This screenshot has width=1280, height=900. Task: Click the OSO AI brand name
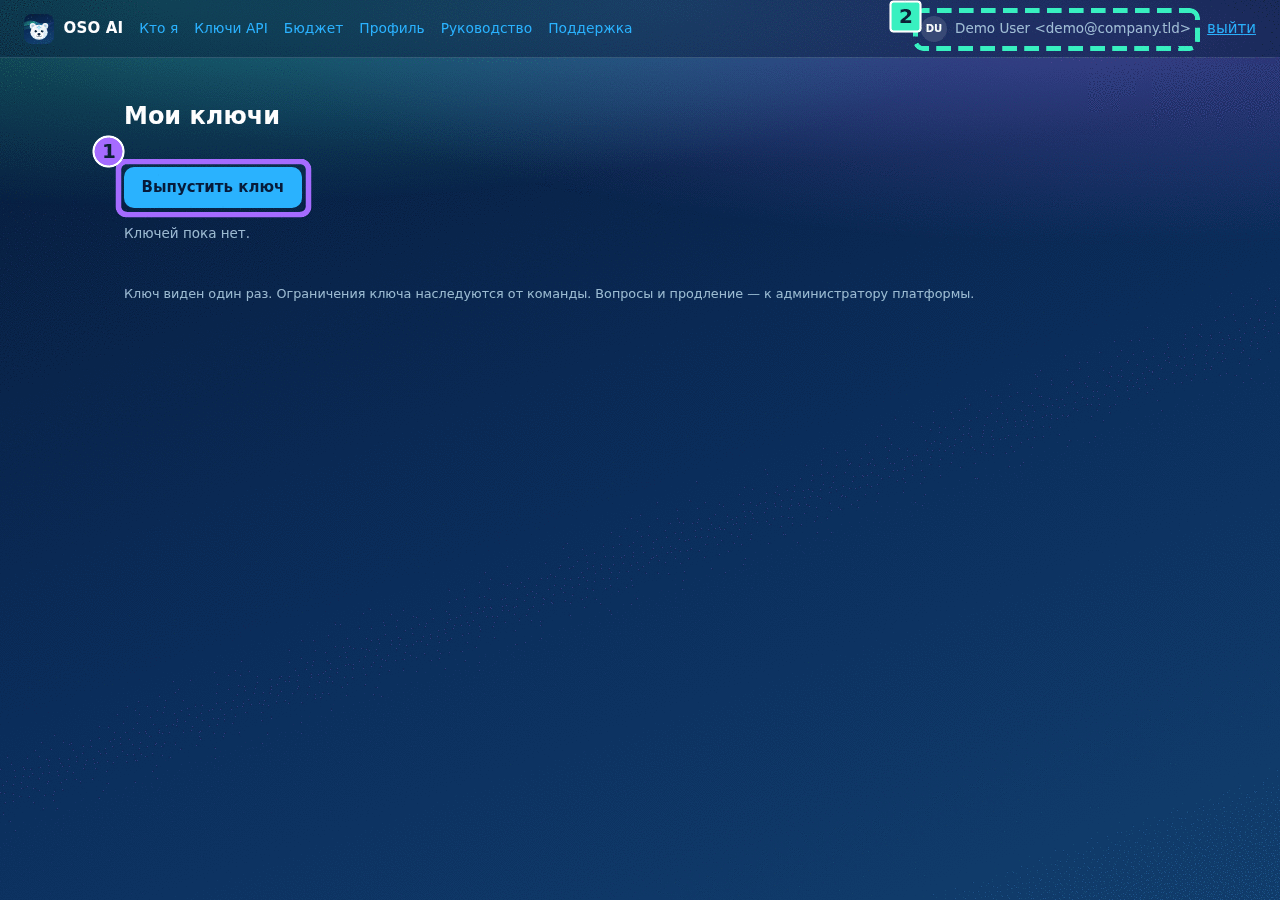click(93, 28)
